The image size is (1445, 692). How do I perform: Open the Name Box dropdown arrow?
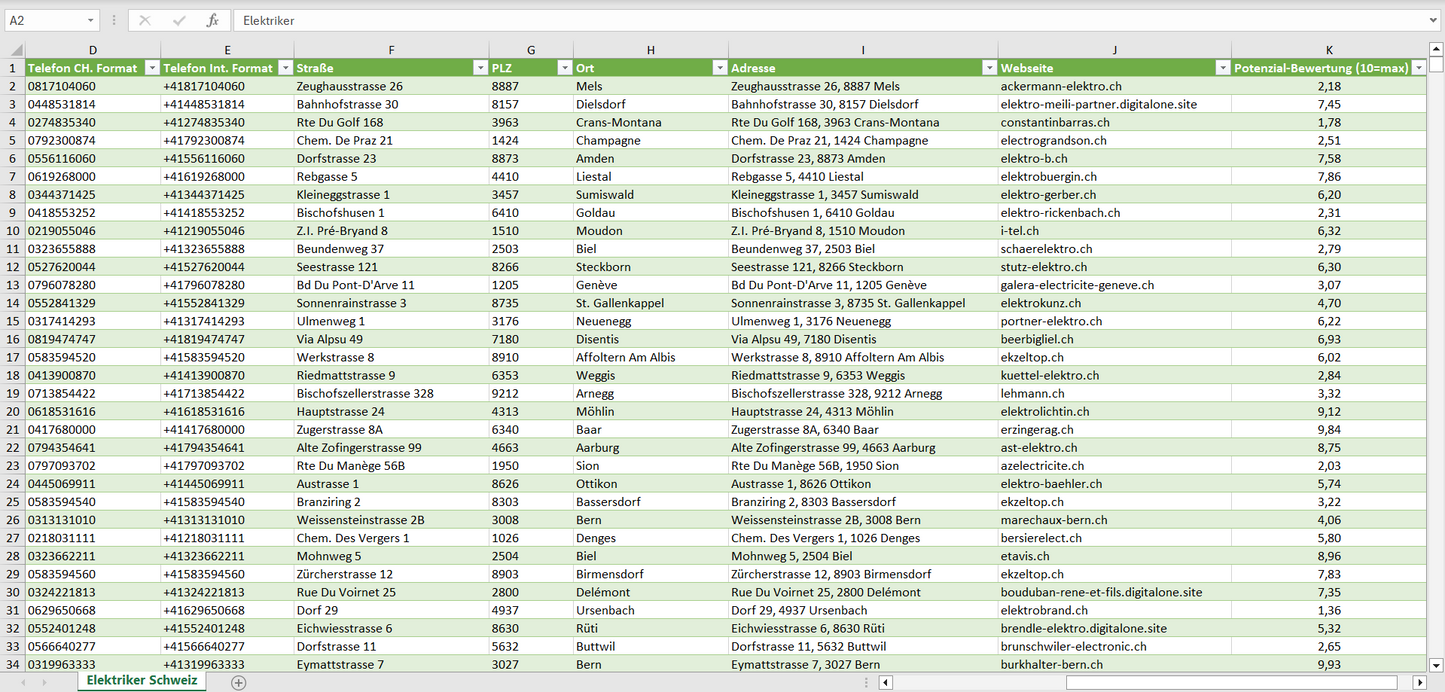tap(90, 20)
